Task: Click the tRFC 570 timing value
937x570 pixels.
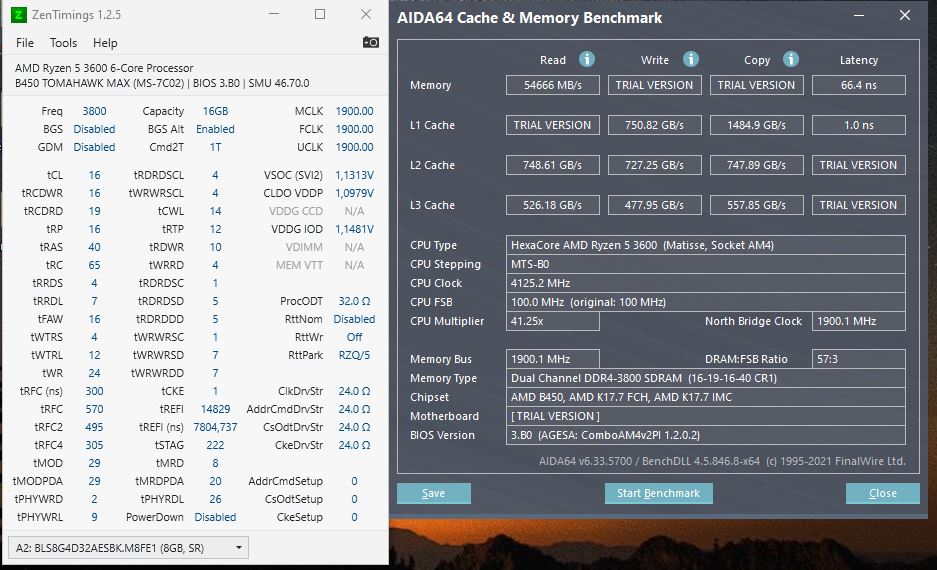Action: [x=94, y=409]
